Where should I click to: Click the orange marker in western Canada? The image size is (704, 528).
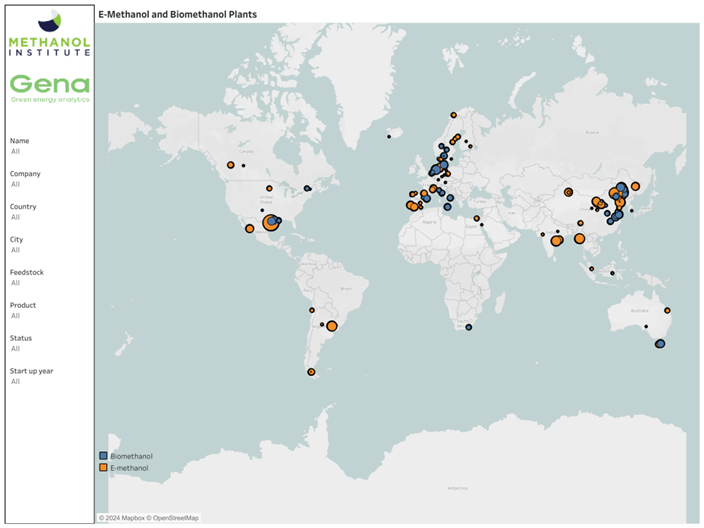pos(230,165)
